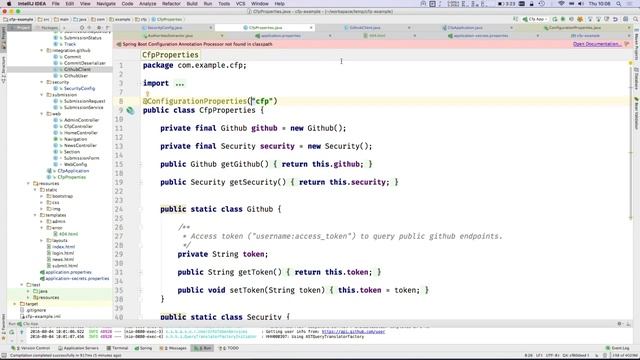This screenshot has height=360, width=640.
Task: Open the Messages tool window
Action: pos(174,348)
